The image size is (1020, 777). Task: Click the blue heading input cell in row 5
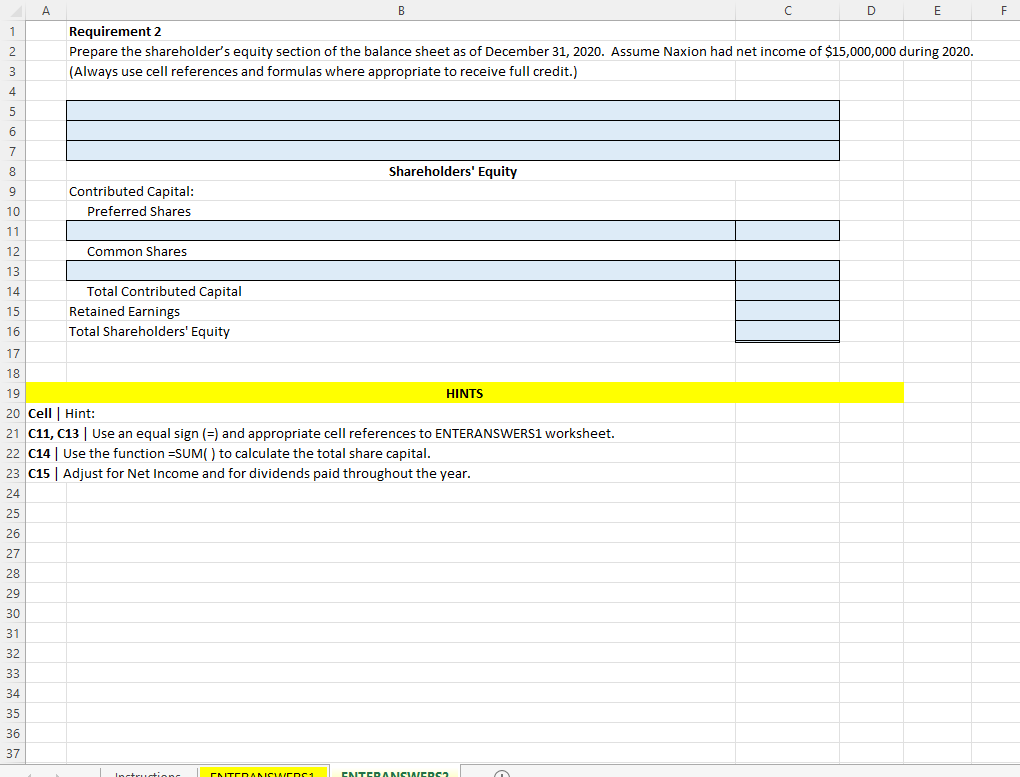point(453,111)
